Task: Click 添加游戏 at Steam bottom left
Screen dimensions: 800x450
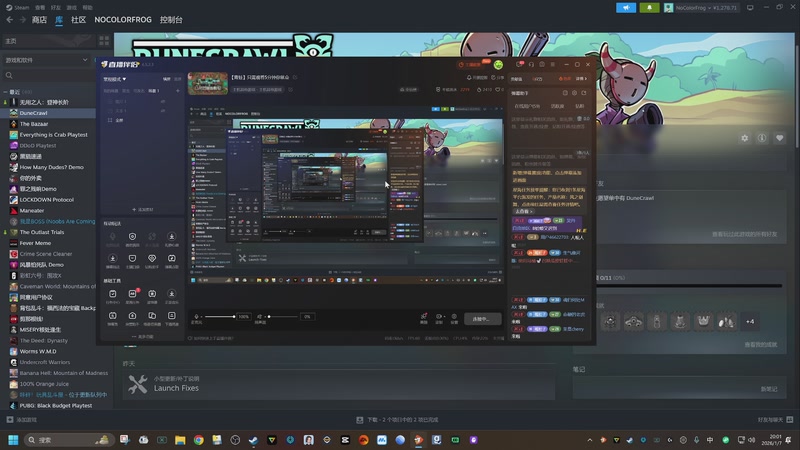Action: pos(22,420)
